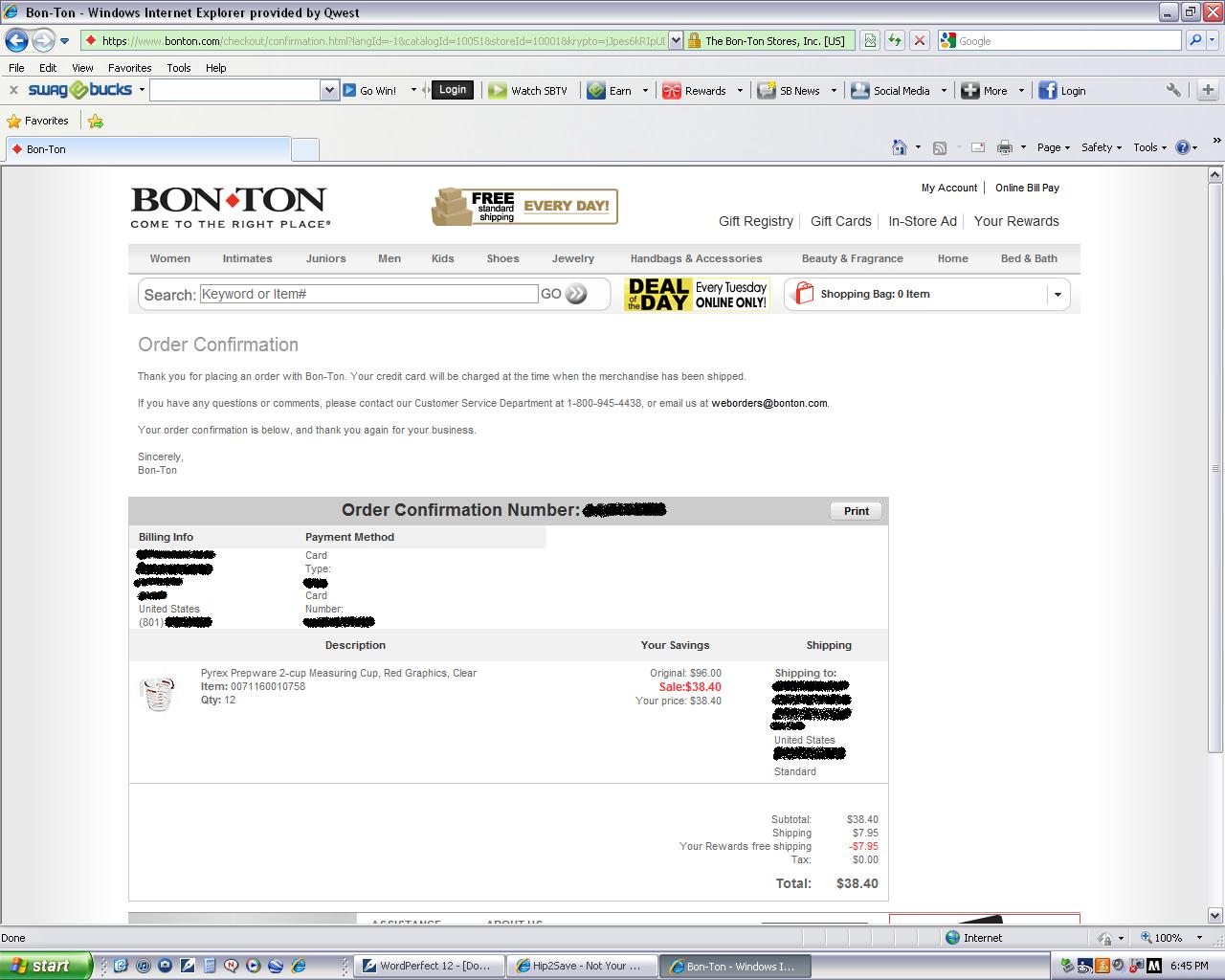The width and height of the screenshot is (1225, 980).
Task: Click the weborders@bonton.com email link
Action: [x=769, y=403]
